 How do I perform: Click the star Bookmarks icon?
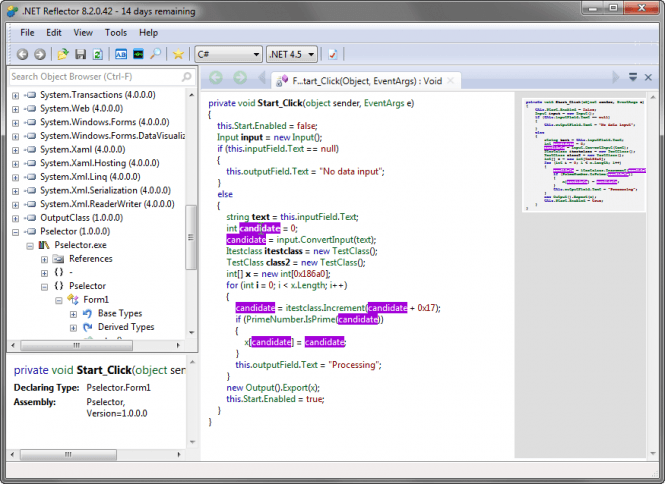click(x=178, y=54)
